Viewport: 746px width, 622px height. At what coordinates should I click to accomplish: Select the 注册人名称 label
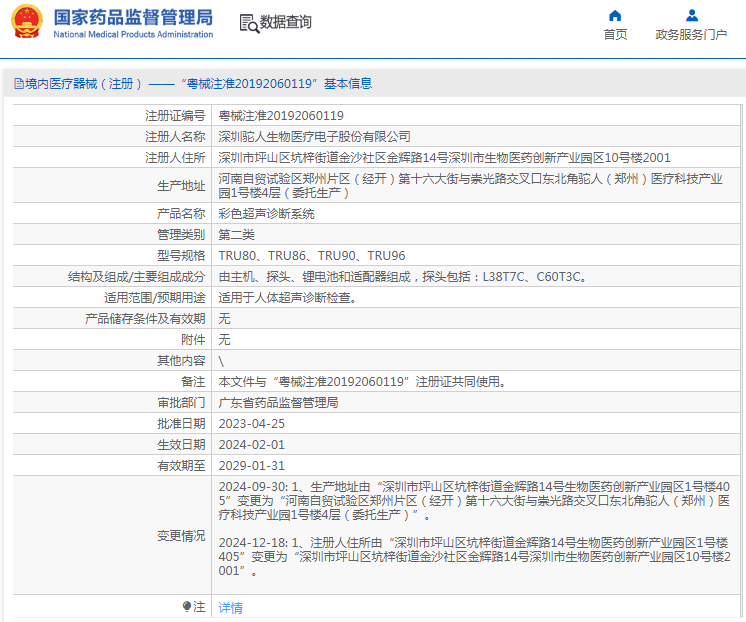tap(175, 137)
